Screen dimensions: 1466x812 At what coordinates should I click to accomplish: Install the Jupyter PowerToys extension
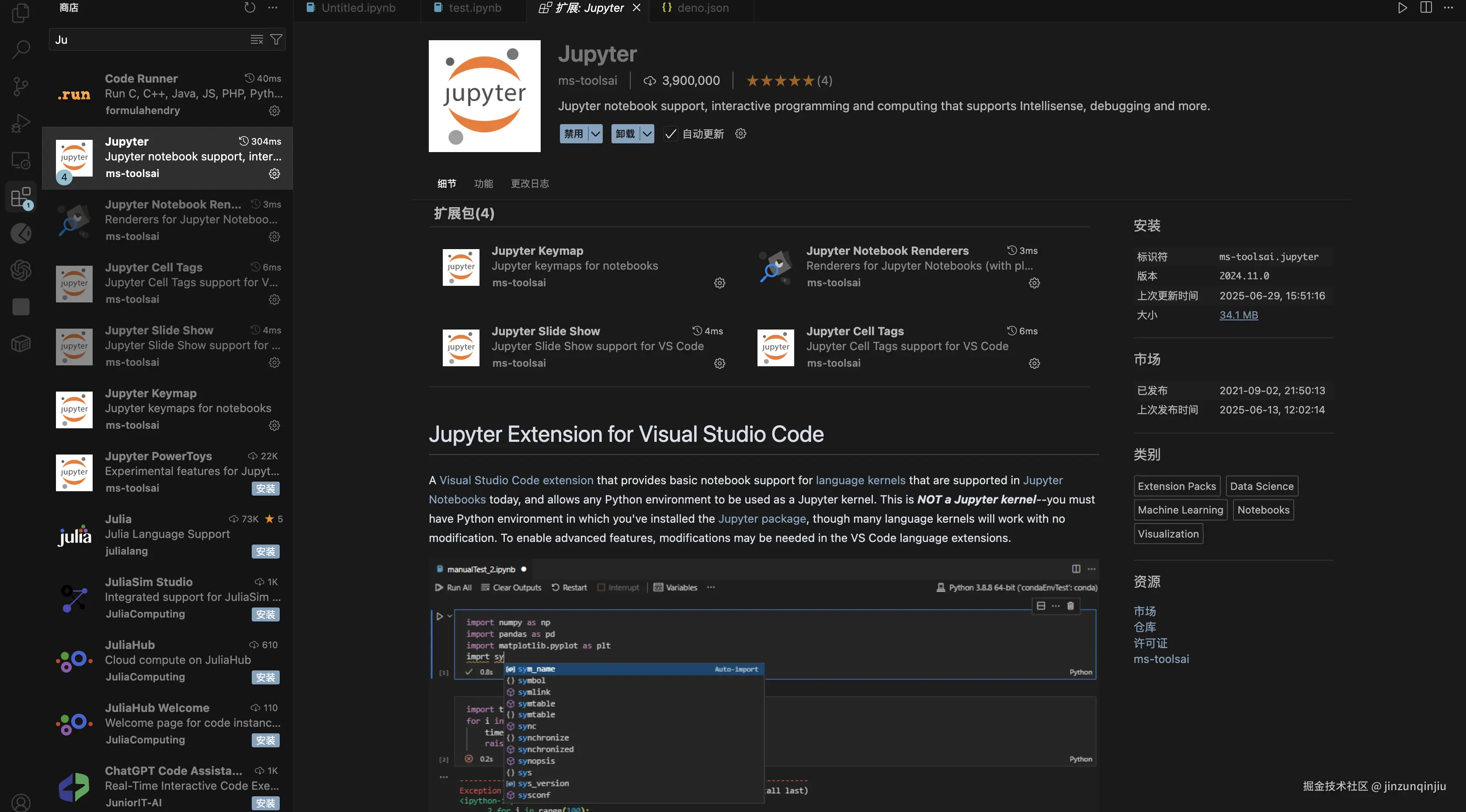pyautogui.click(x=265, y=488)
